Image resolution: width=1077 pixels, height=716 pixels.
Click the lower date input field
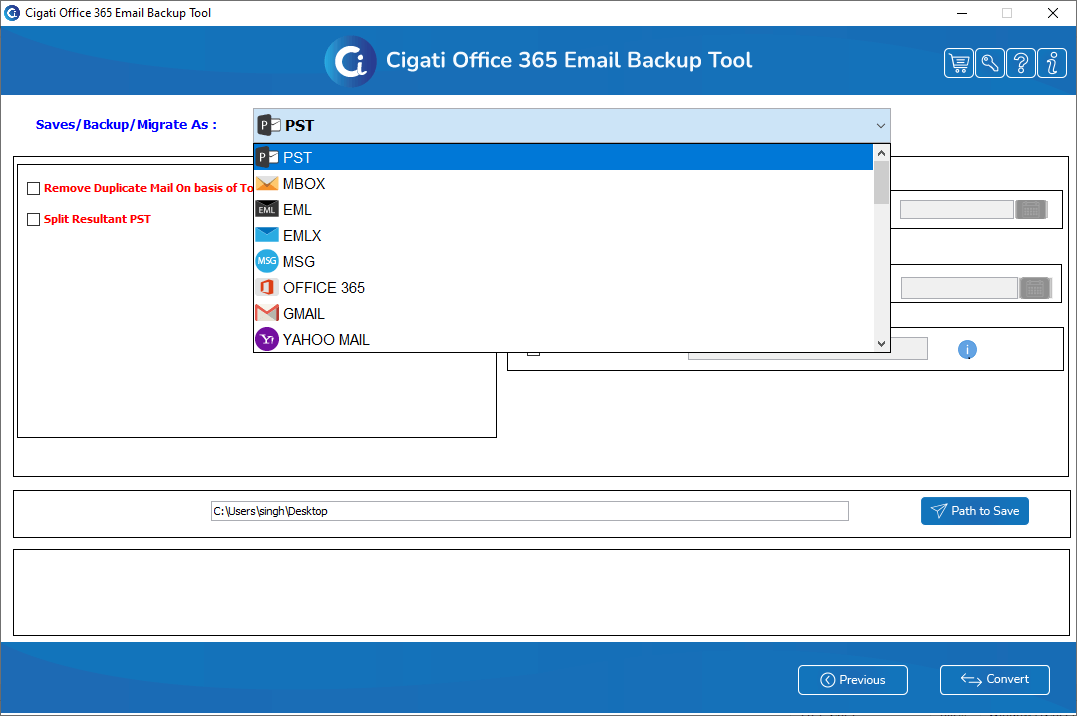(960, 288)
